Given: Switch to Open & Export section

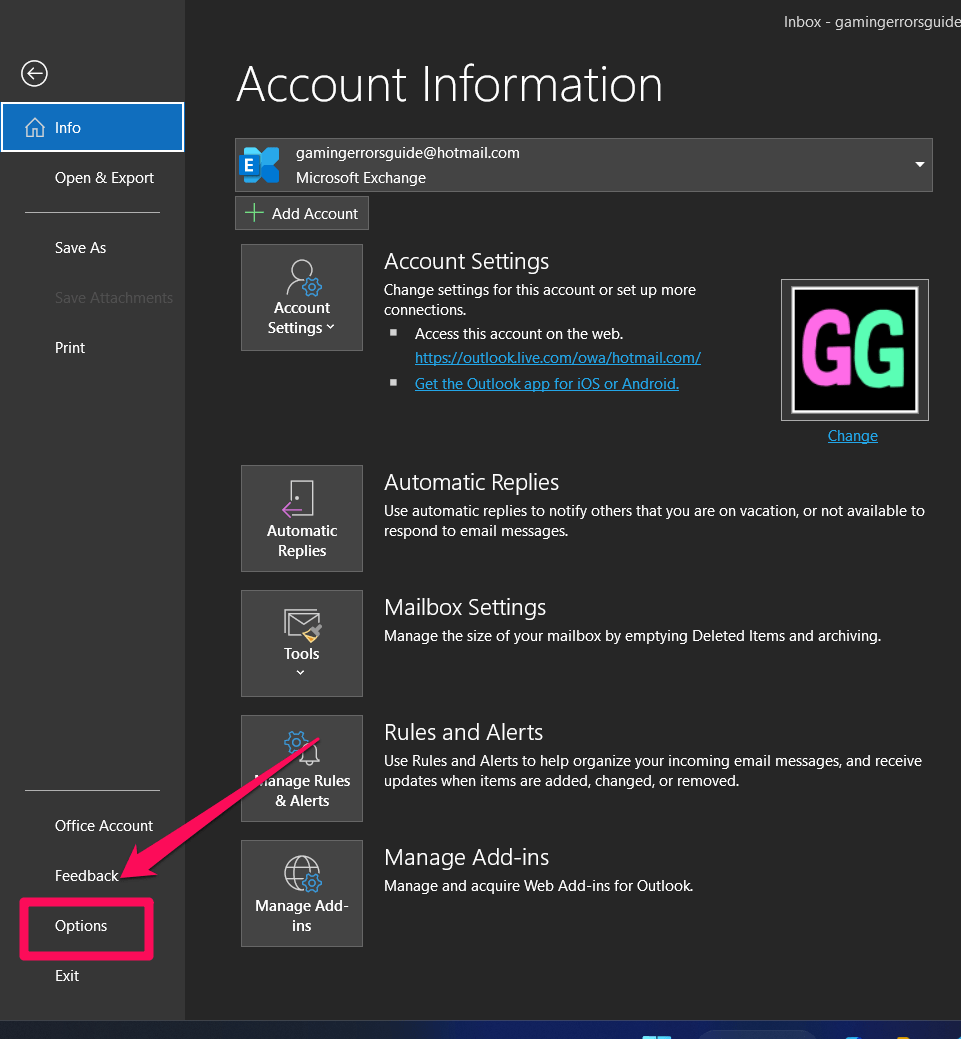Looking at the screenshot, I should coord(104,177).
